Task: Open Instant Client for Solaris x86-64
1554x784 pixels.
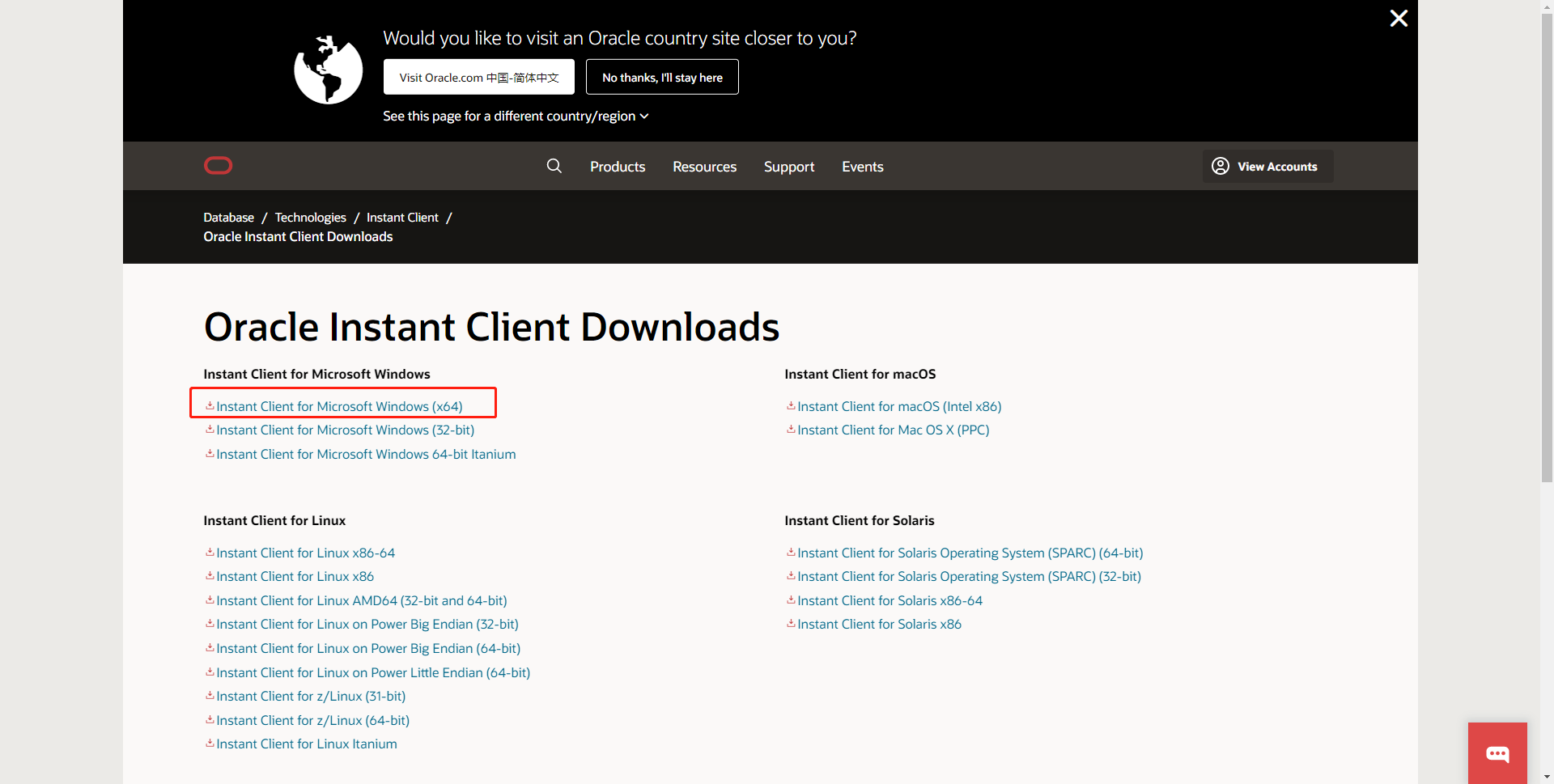Action: coord(890,600)
